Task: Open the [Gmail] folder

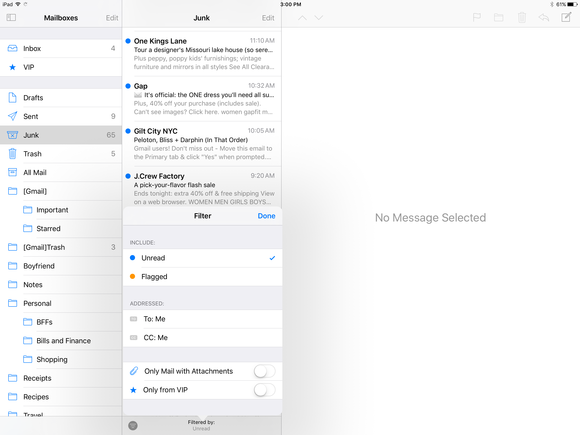Action: coord(61,191)
